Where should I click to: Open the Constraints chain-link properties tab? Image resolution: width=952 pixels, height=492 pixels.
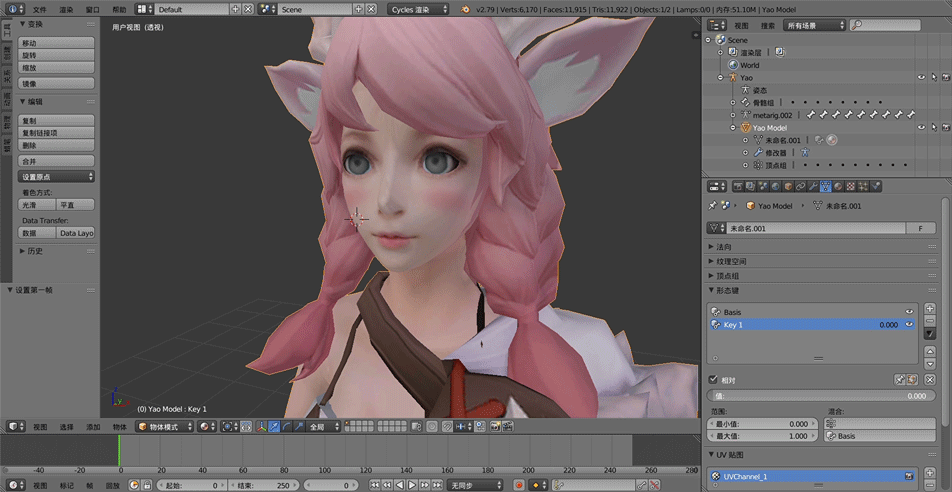[800, 186]
